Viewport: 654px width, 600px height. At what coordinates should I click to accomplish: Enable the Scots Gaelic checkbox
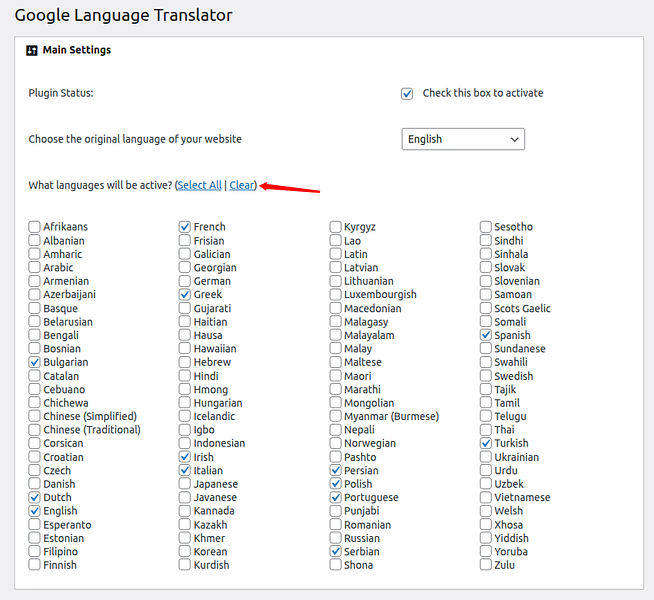(x=485, y=308)
